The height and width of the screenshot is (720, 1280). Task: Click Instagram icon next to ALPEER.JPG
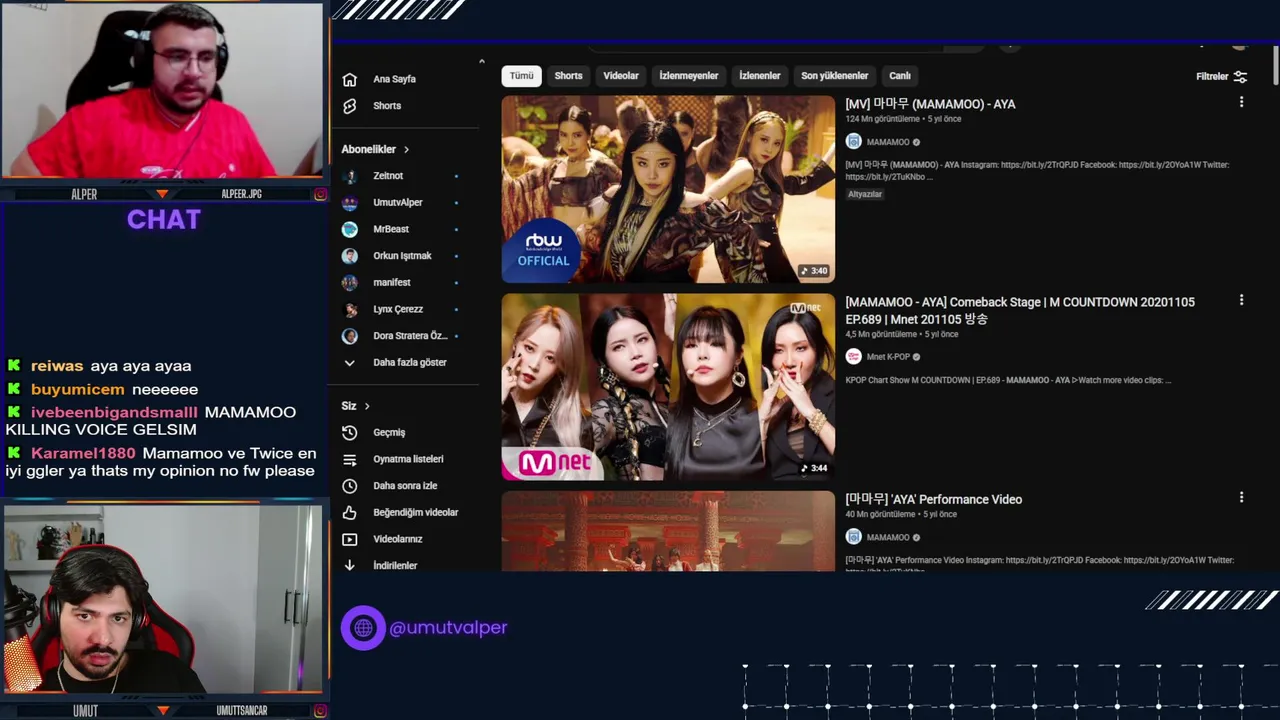tap(320, 194)
